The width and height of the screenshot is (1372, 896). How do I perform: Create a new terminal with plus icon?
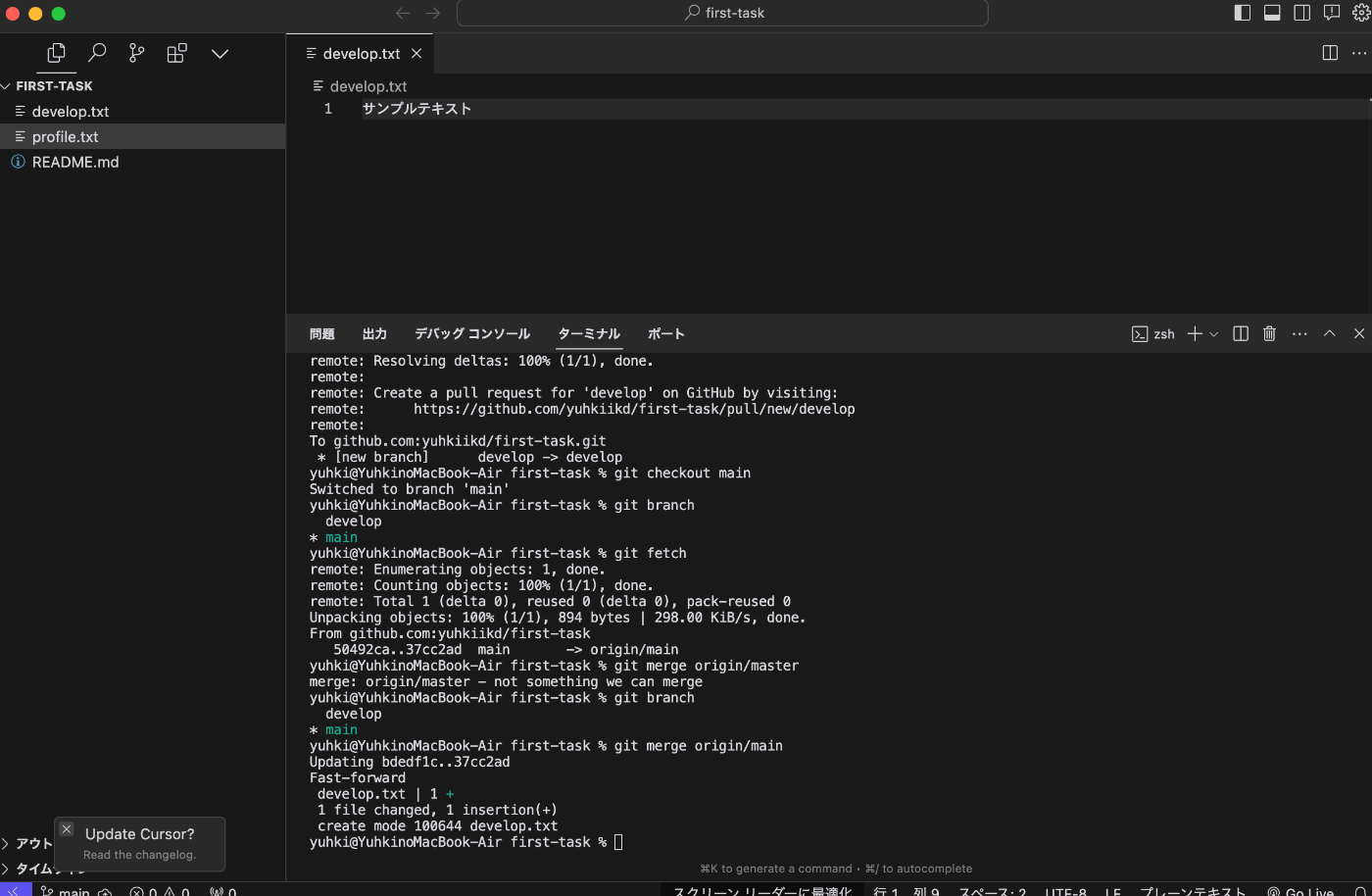[x=1195, y=334]
